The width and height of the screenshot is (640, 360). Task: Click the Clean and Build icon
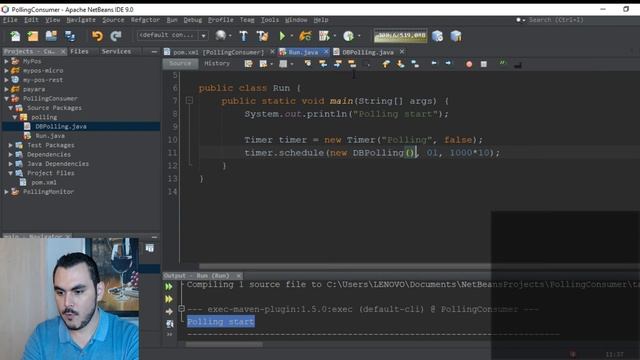(262, 36)
